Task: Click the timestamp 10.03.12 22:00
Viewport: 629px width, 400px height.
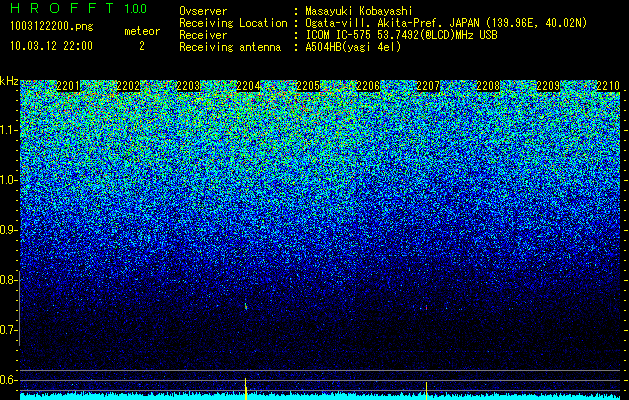Action: pyautogui.click(x=51, y=46)
